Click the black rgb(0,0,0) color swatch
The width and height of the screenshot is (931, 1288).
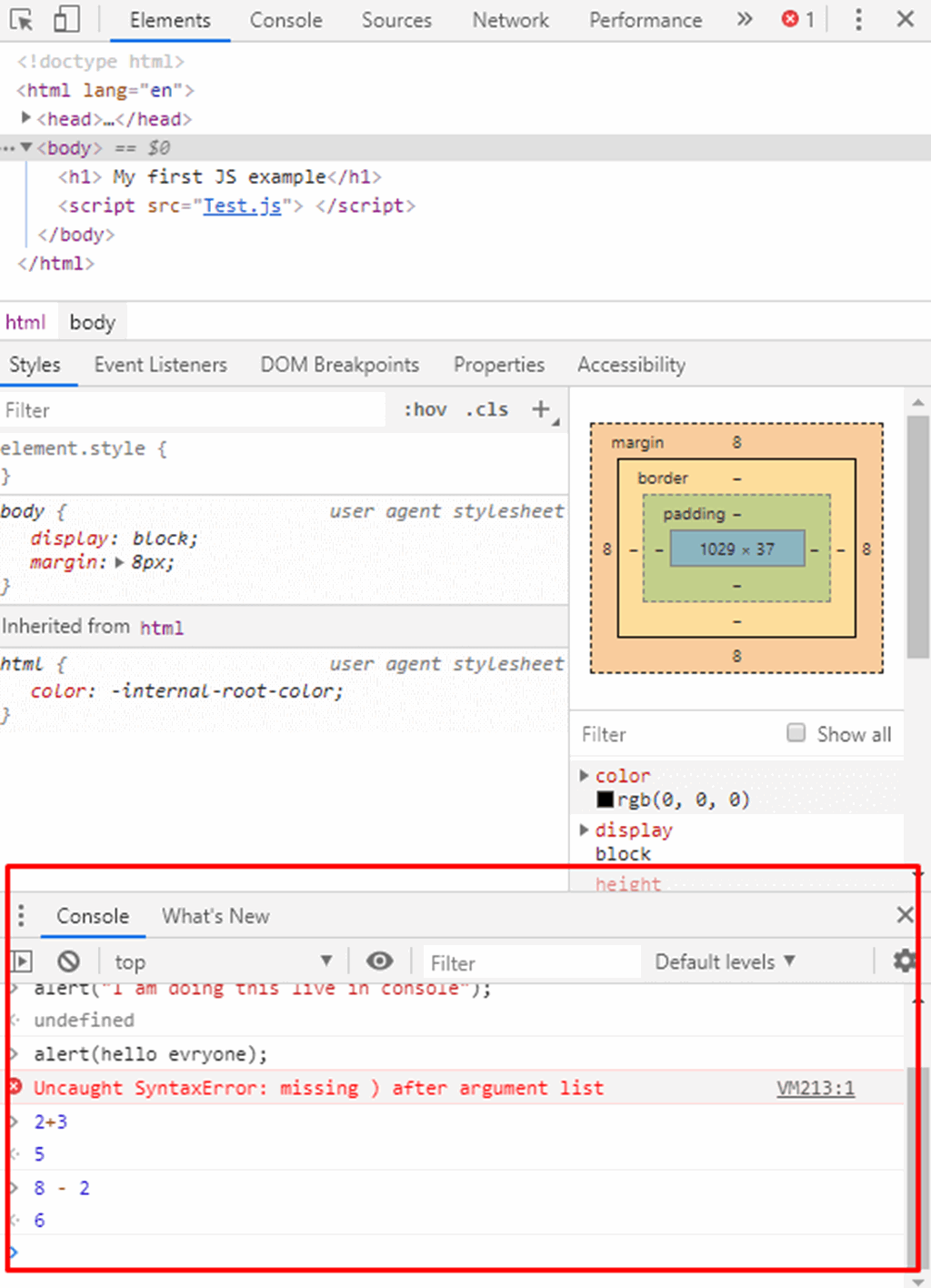(606, 799)
